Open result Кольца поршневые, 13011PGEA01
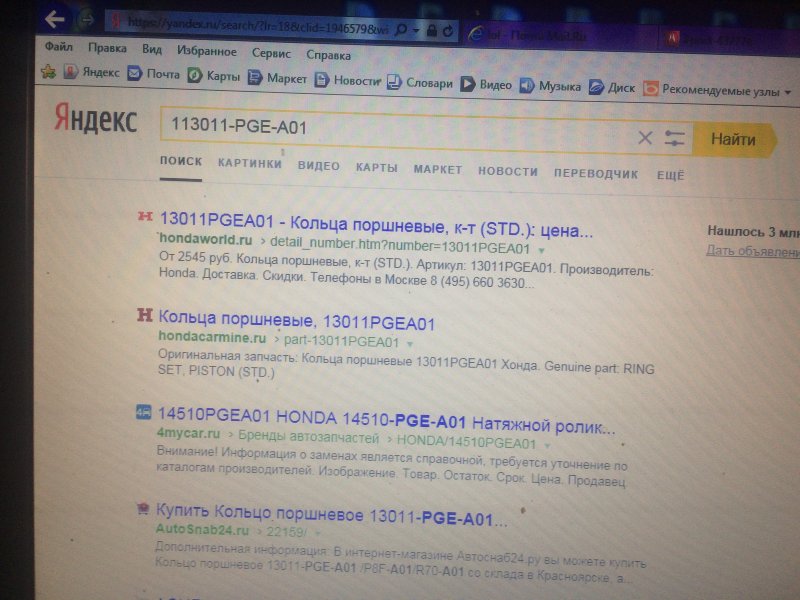 click(296, 320)
